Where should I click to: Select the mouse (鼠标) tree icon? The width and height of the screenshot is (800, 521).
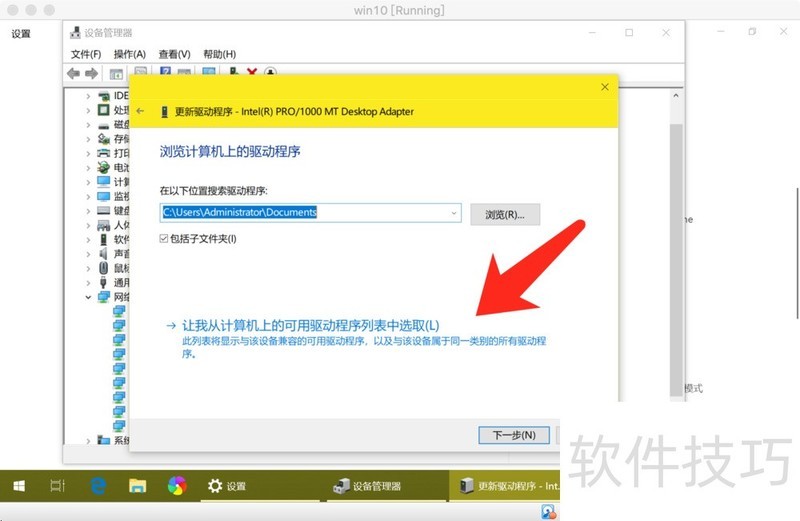point(104,267)
